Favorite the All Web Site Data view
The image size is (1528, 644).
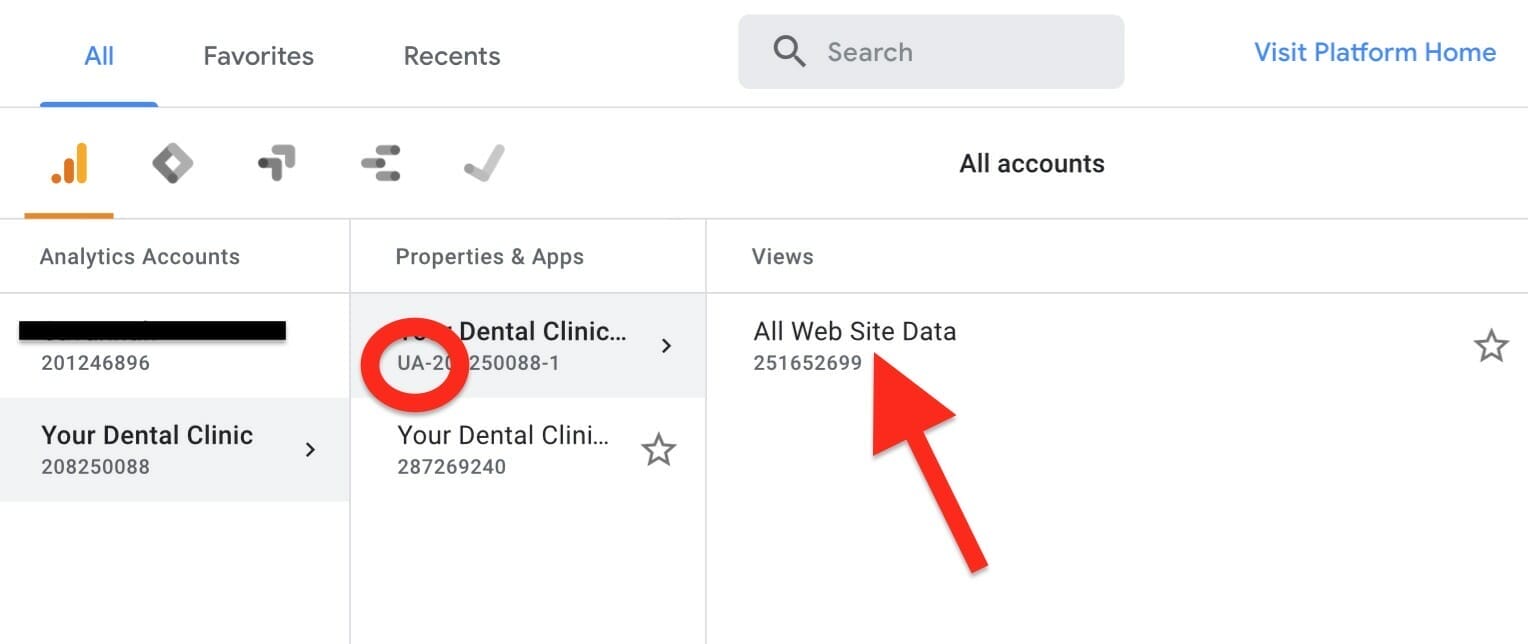pos(1491,345)
